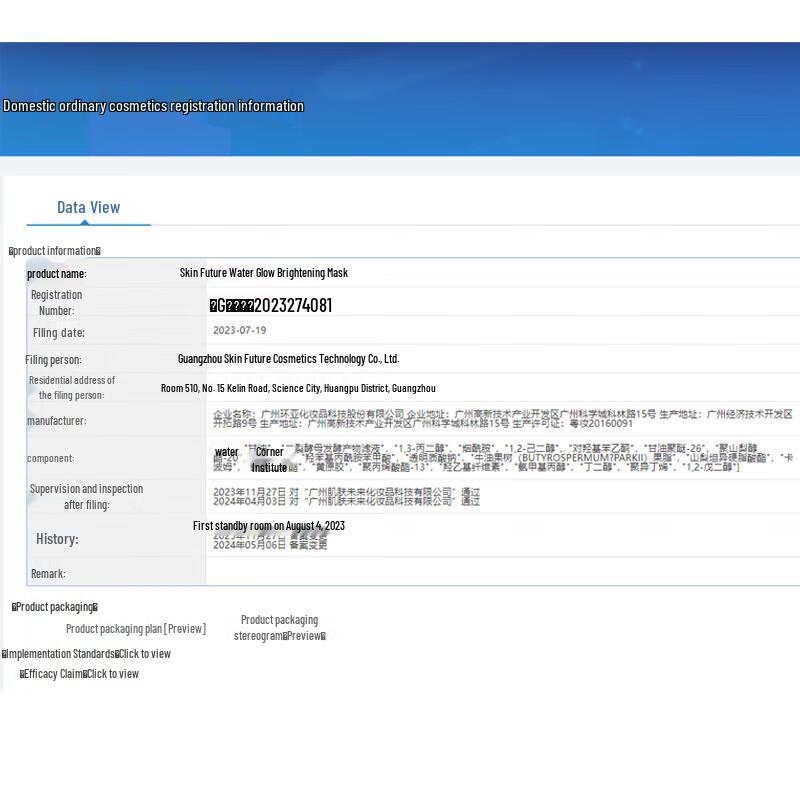Viewport: 800px width, 800px height.
Task: Open the Data View tab
Action: point(88,208)
